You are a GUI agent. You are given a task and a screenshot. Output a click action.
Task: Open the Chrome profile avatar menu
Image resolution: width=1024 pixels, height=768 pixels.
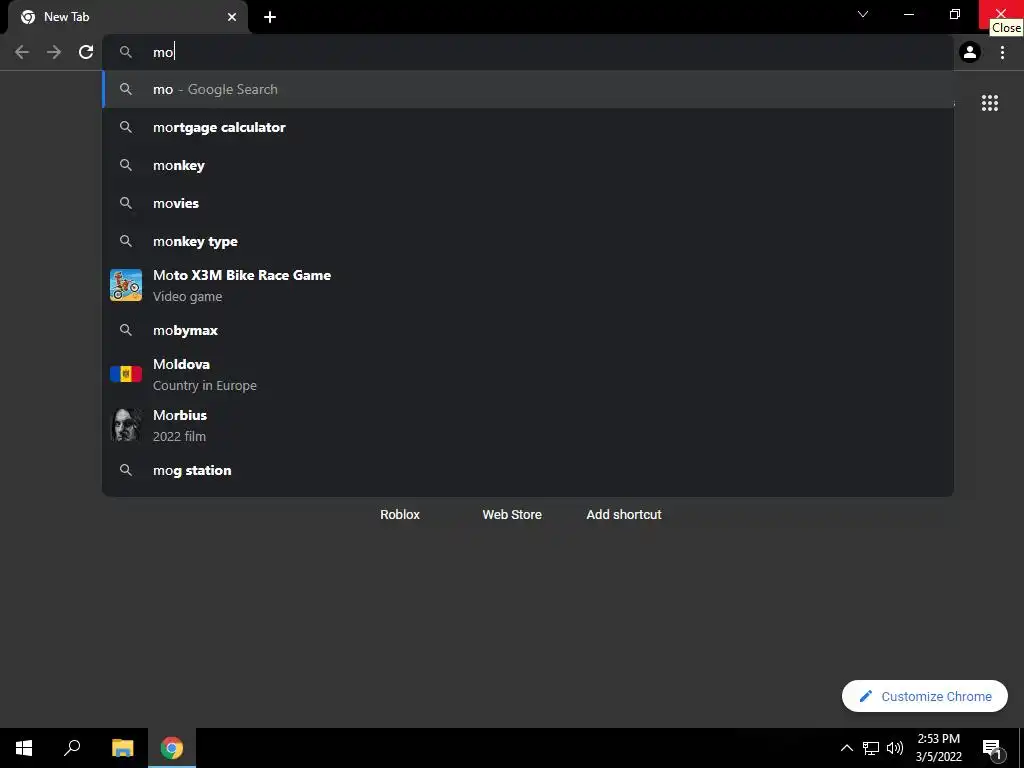970,52
